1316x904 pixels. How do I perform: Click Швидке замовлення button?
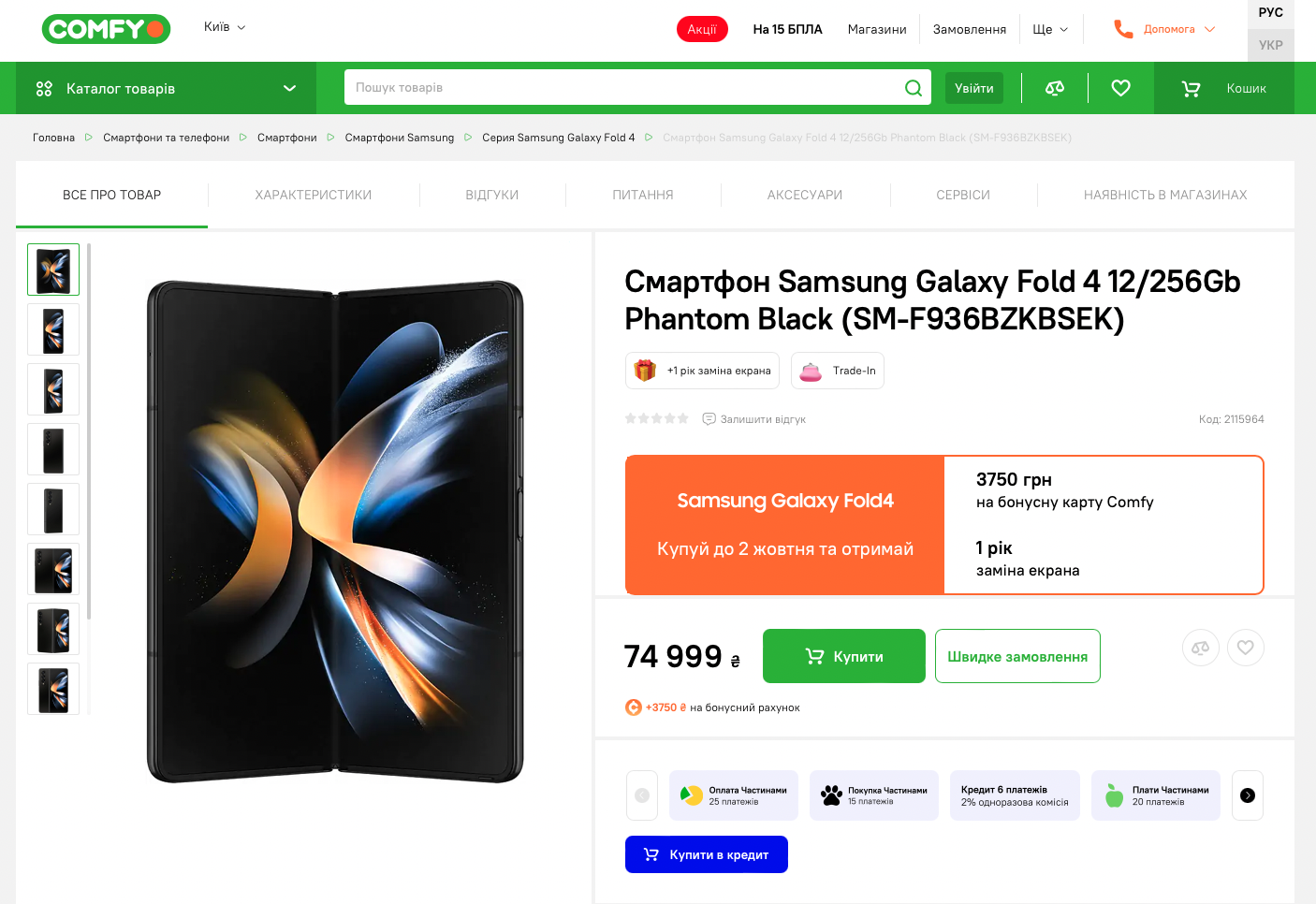pos(1017,656)
